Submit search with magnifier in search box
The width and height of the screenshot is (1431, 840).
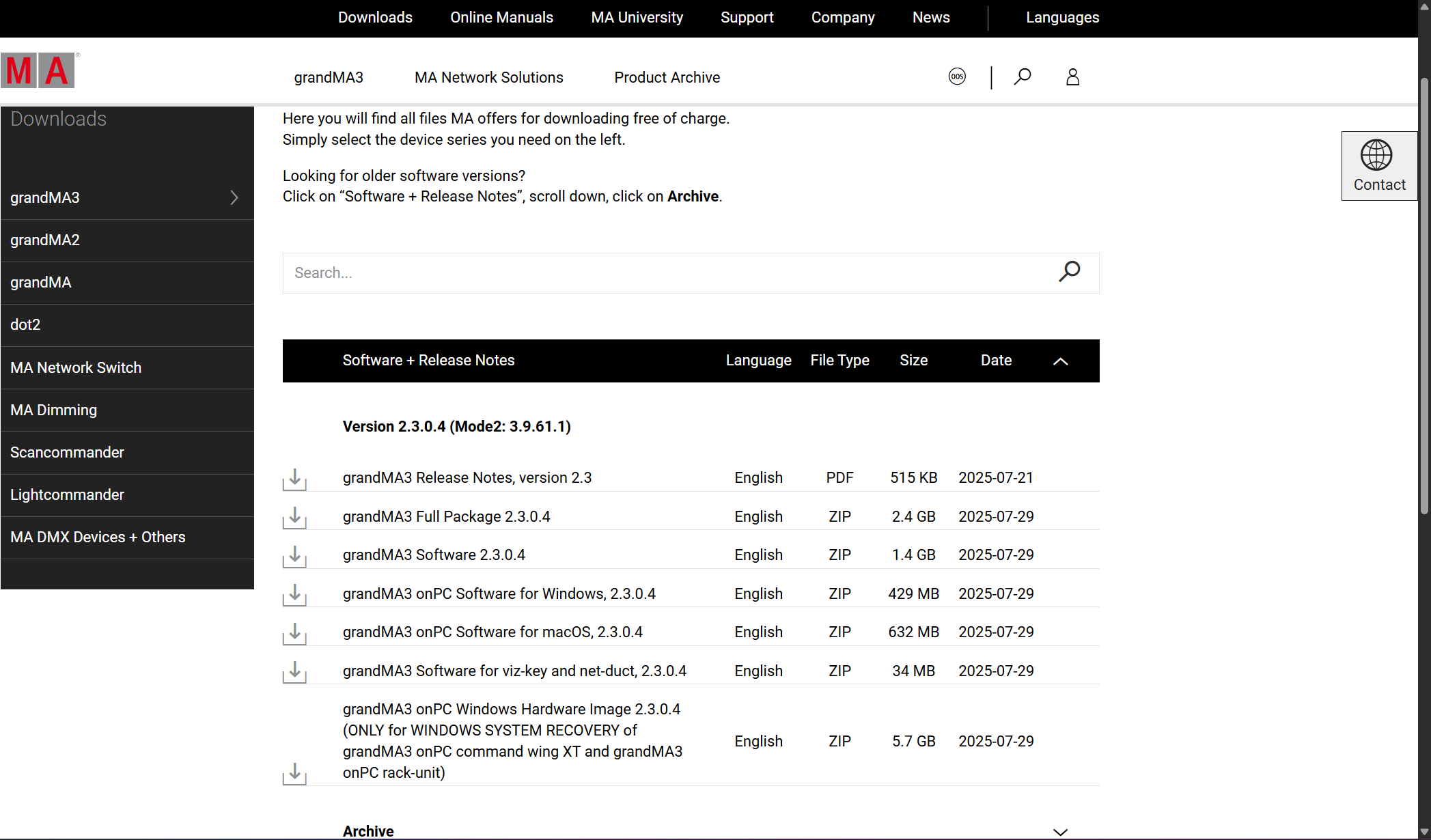[x=1069, y=272]
